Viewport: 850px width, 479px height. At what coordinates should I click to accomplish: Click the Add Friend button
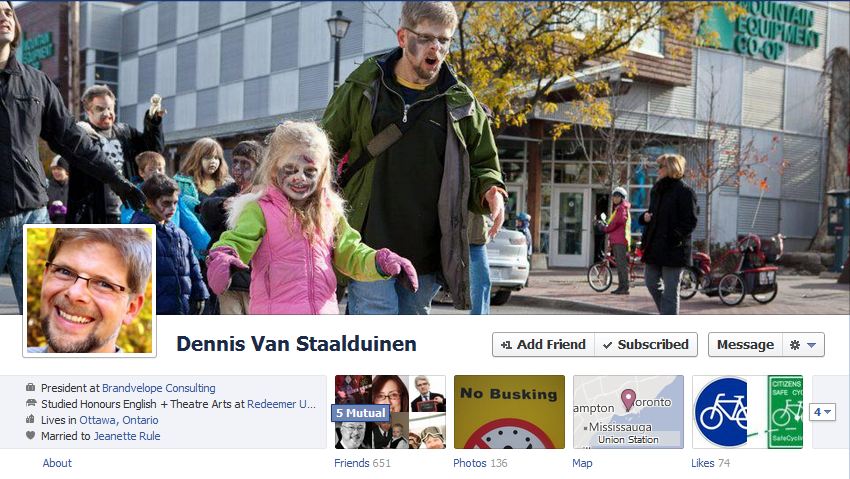pyautogui.click(x=543, y=345)
